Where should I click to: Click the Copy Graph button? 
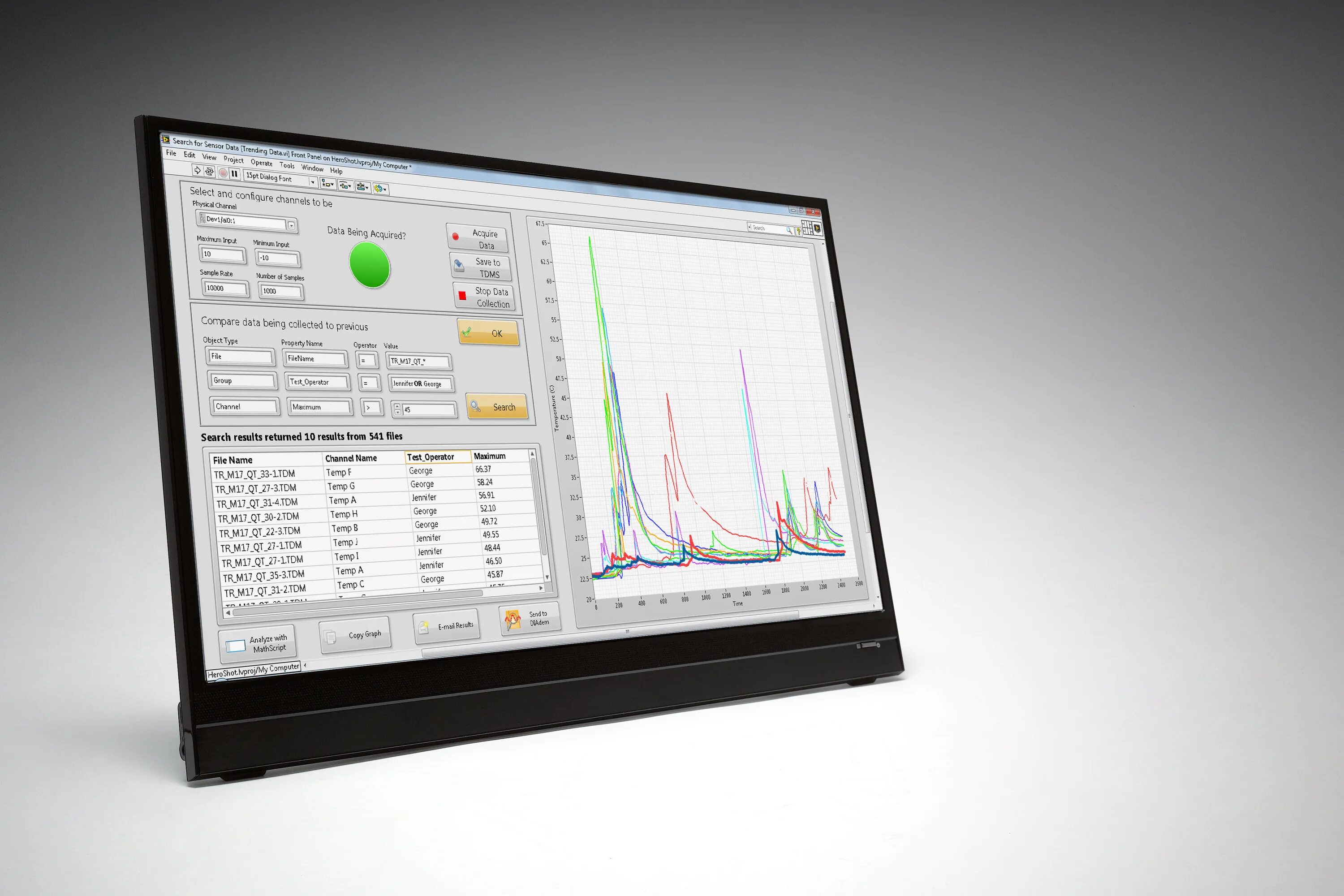(355, 635)
